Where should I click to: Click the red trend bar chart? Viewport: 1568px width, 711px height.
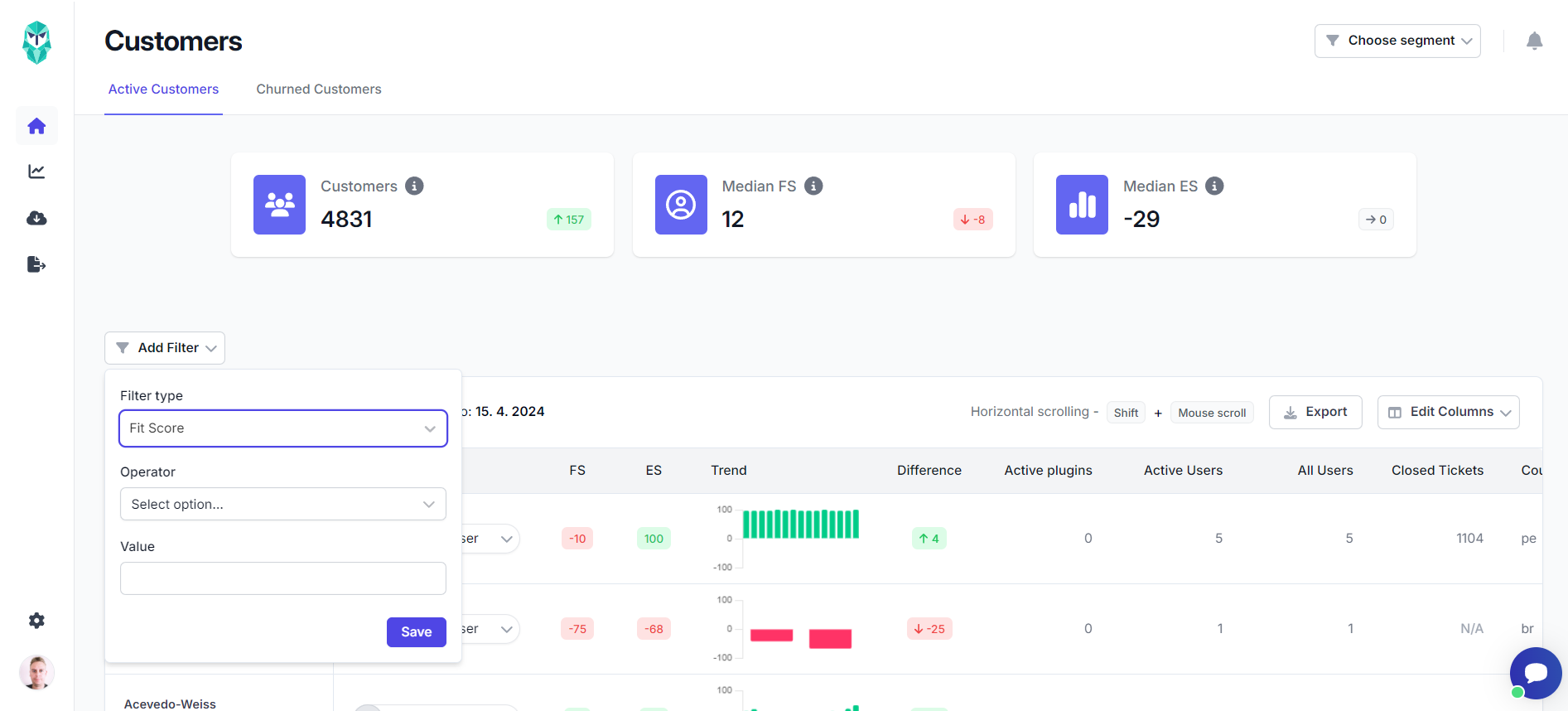click(x=801, y=638)
